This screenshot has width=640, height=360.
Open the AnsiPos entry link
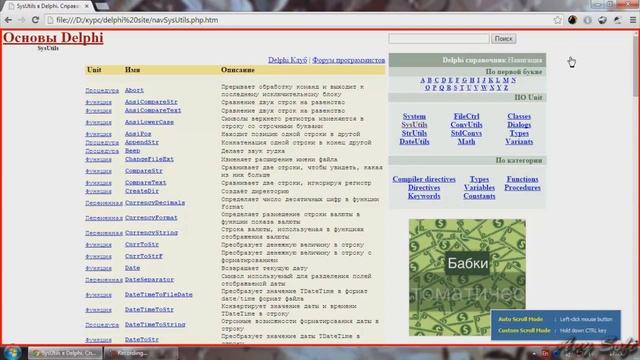pos(138,134)
